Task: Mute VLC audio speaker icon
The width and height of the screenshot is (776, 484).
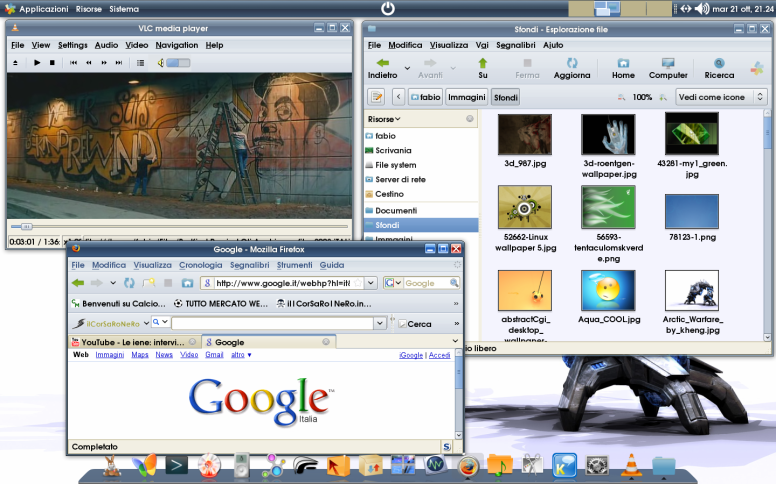Action: (x=160, y=63)
